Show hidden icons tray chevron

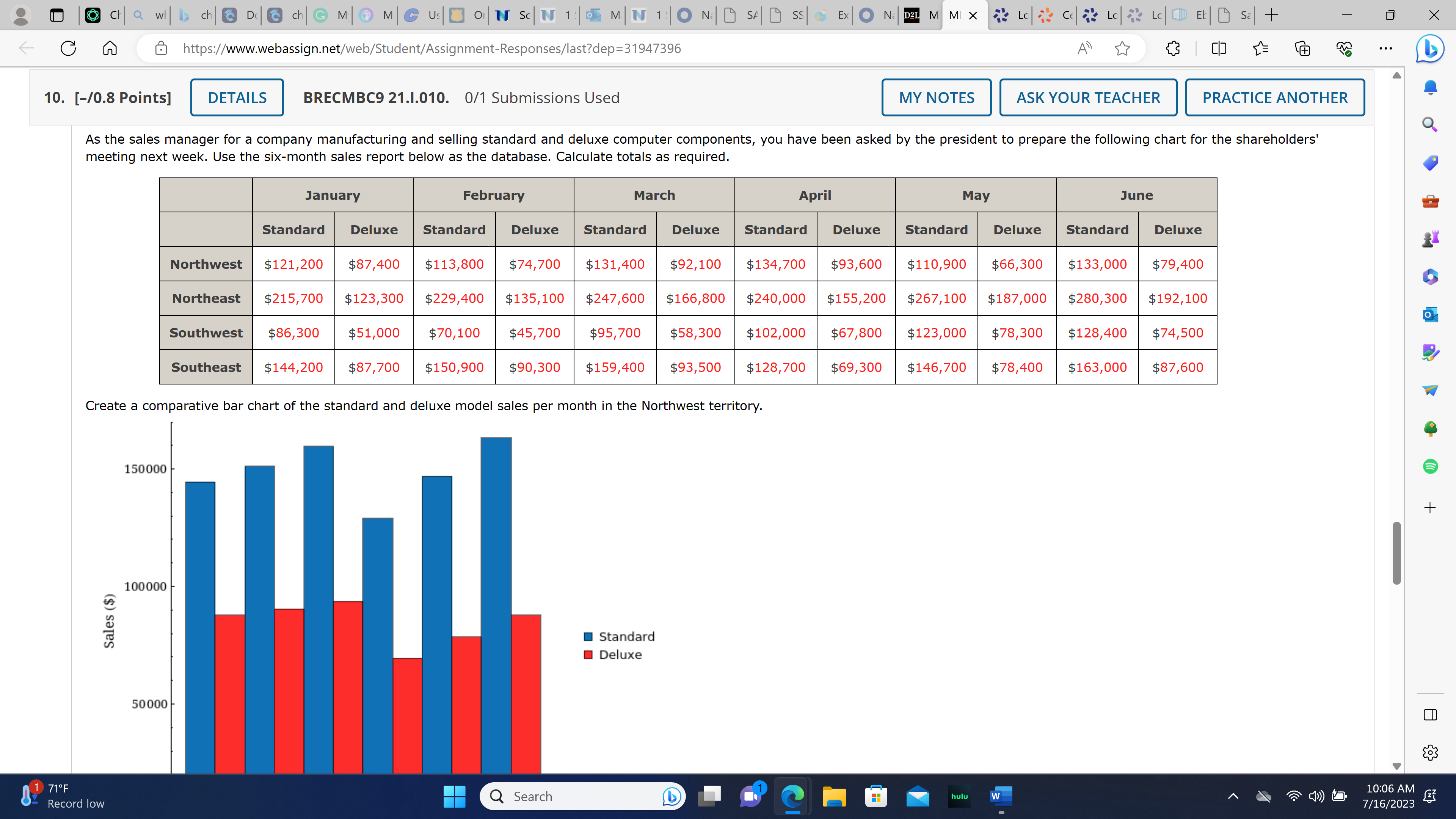click(1233, 796)
